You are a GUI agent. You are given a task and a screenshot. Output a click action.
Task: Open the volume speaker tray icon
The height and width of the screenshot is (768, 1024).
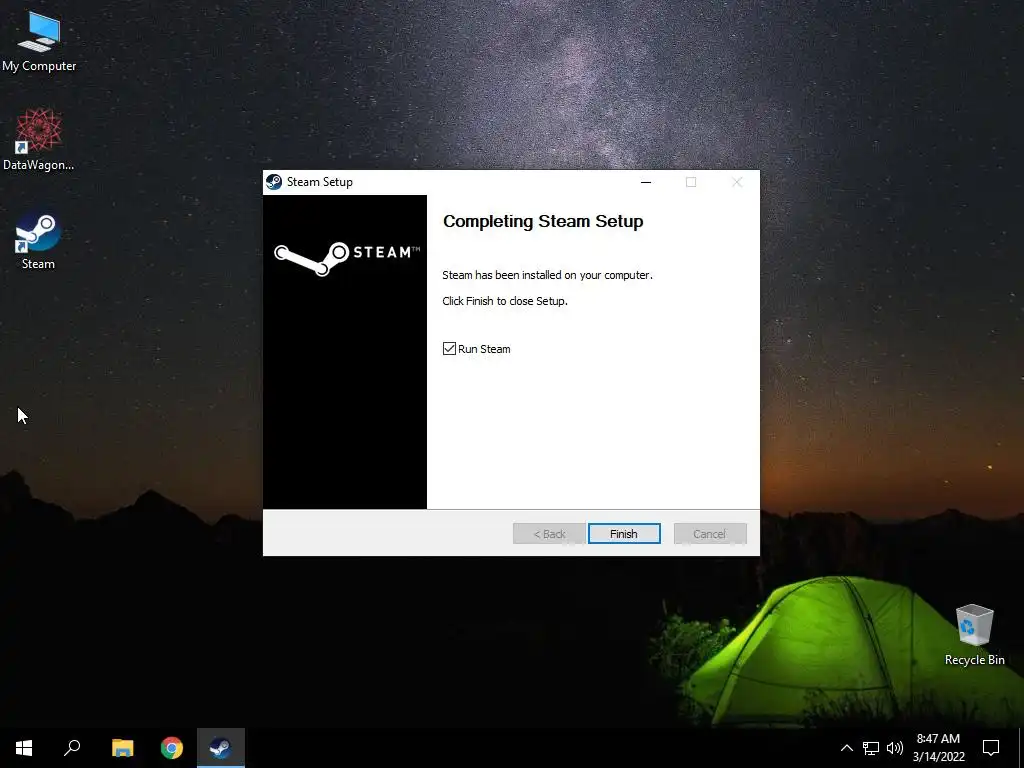click(x=895, y=748)
